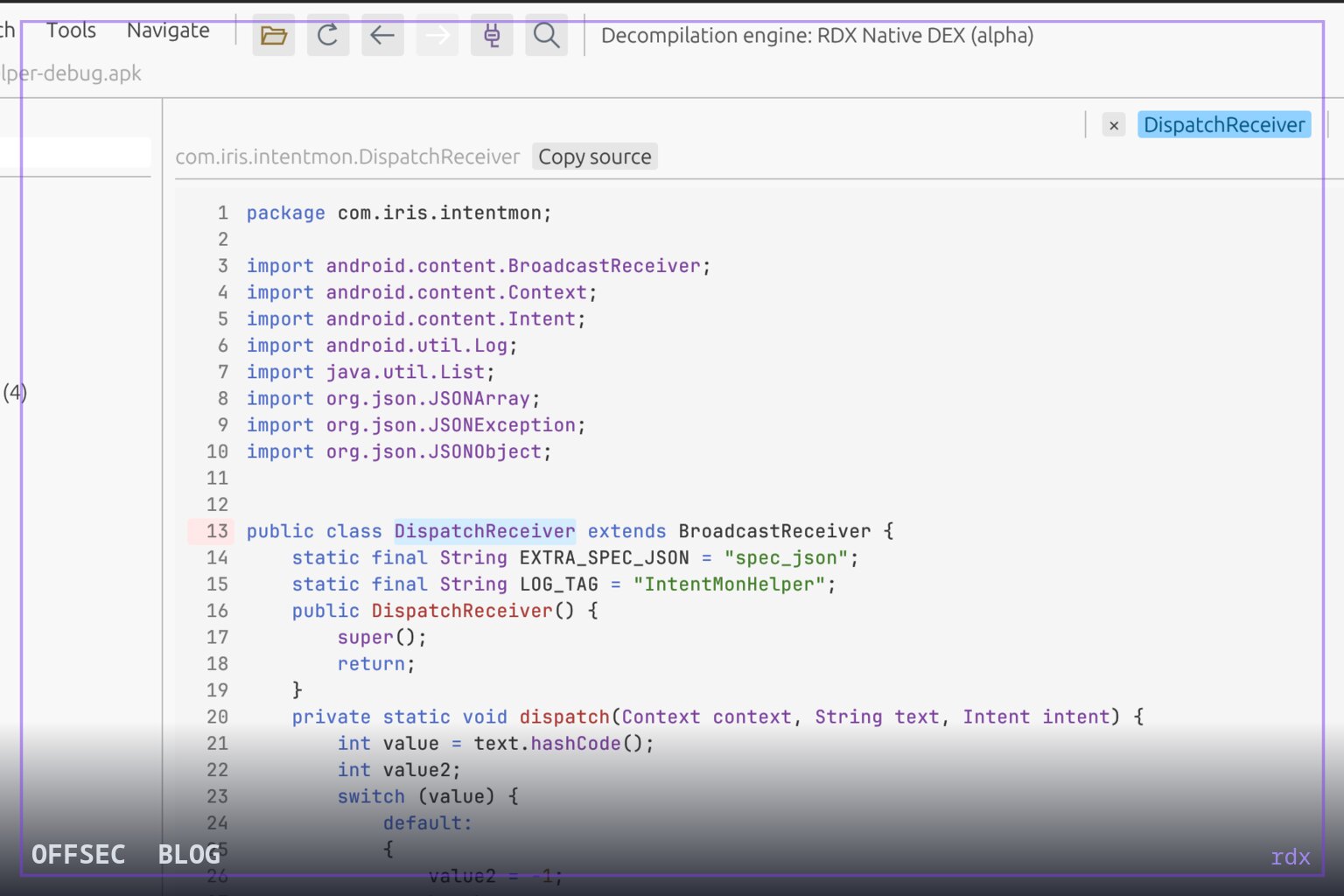Close the DispatchReceiver tab with the x
Image resolution: width=1344 pixels, height=896 pixels.
click(1114, 125)
